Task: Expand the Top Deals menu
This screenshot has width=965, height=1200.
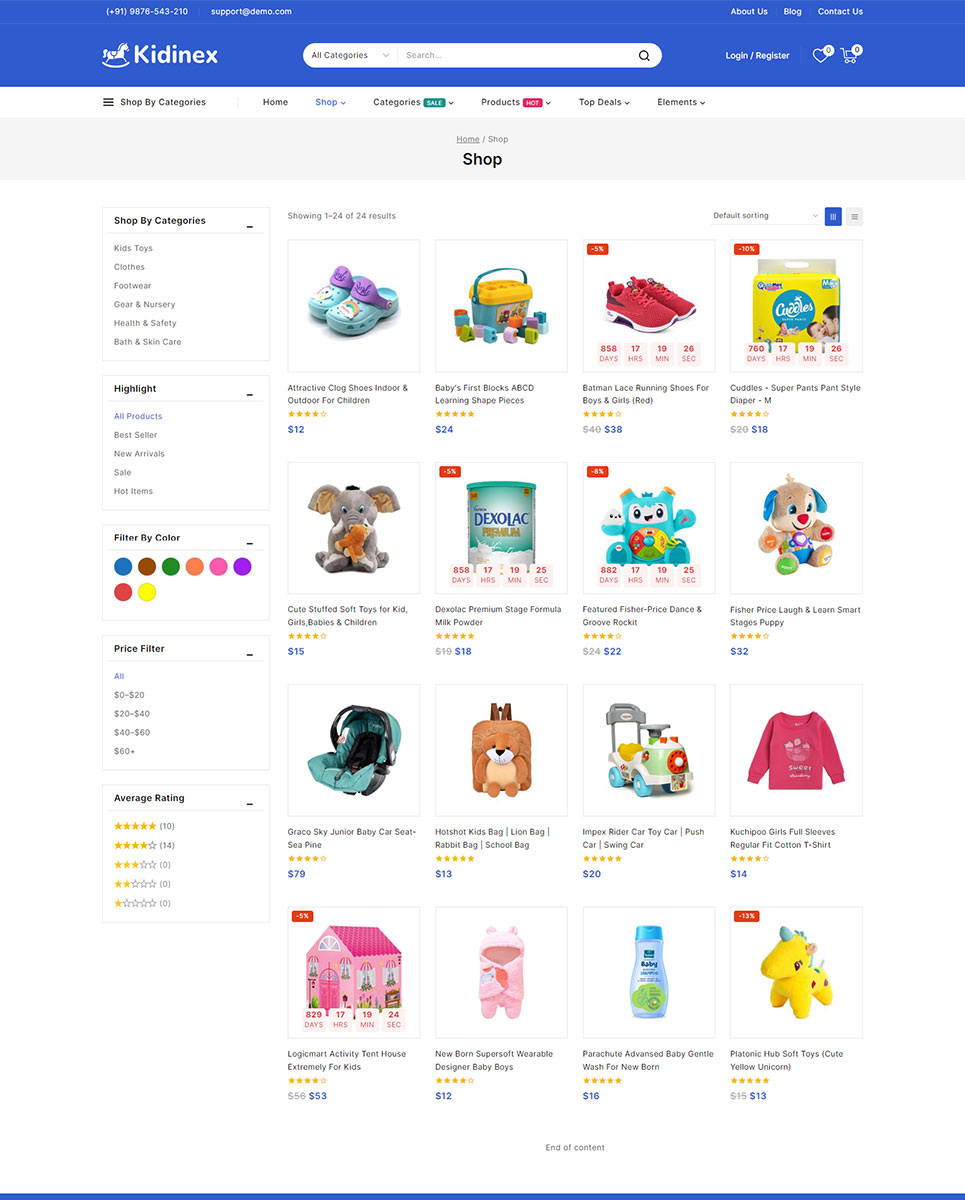Action: coord(604,102)
